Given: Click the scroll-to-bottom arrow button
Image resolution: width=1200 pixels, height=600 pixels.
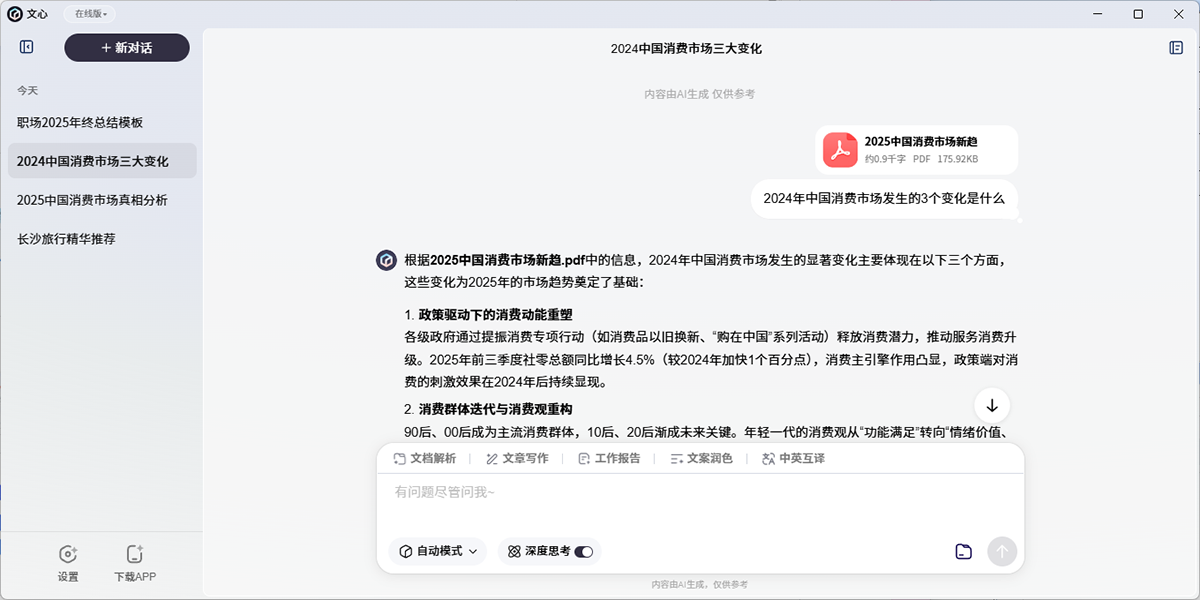Looking at the screenshot, I should [x=992, y=405].
